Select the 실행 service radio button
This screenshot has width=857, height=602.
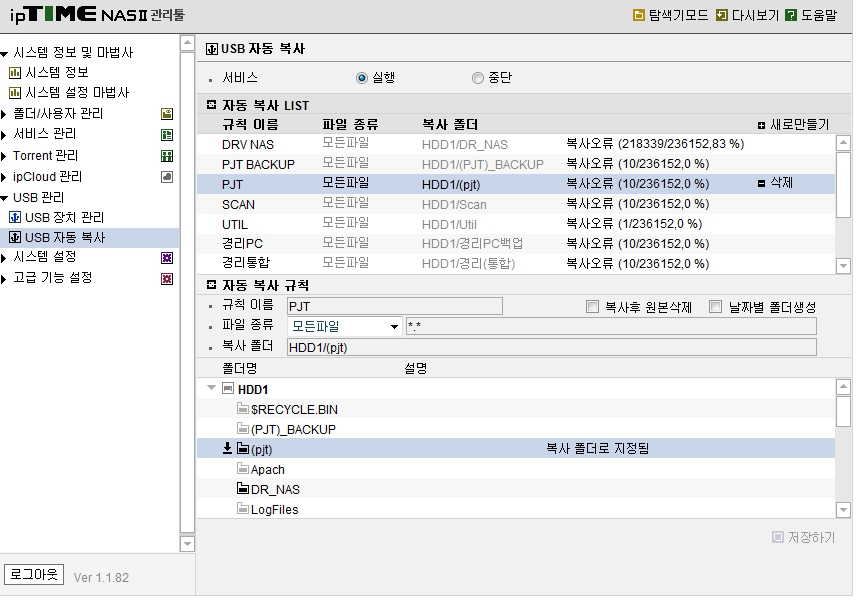[362, 78]
